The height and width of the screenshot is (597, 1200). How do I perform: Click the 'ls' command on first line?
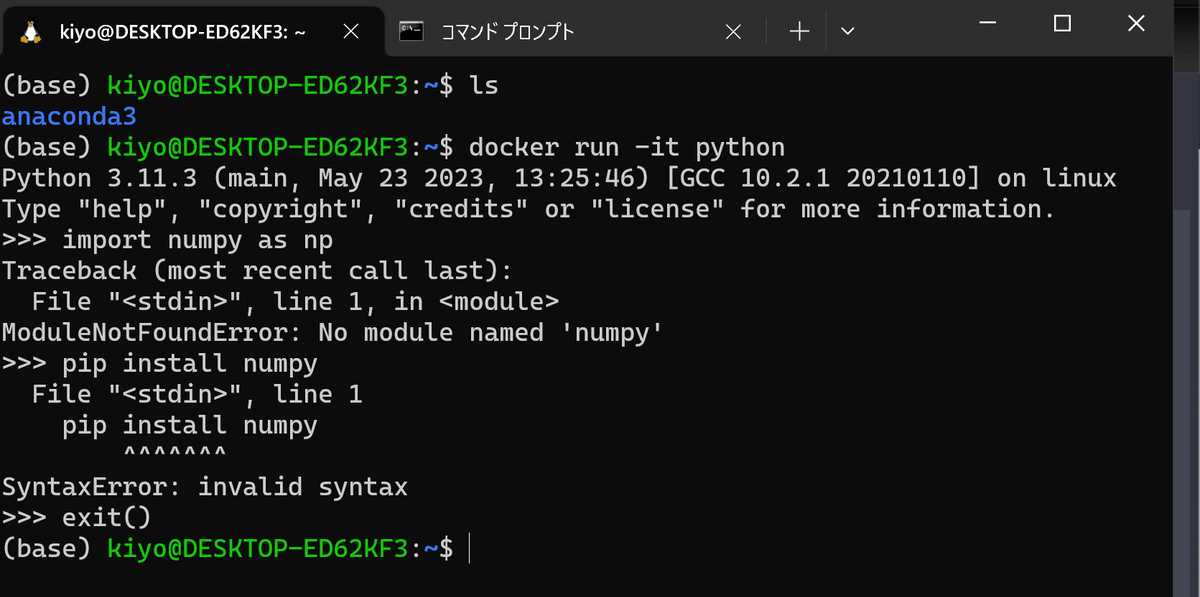click(484, 86)
